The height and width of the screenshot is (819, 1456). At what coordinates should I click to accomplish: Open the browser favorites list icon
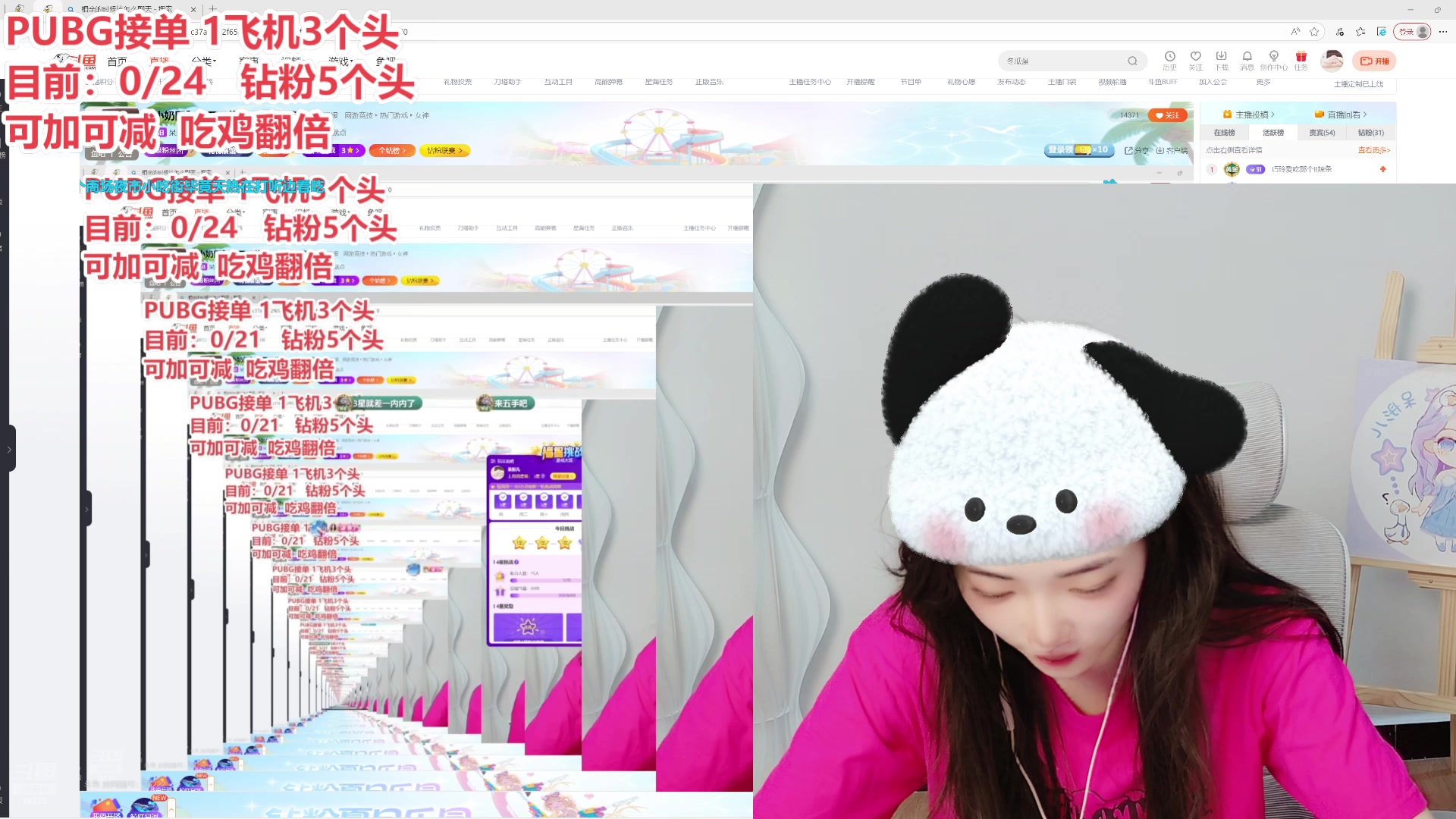coord(1360,31)
